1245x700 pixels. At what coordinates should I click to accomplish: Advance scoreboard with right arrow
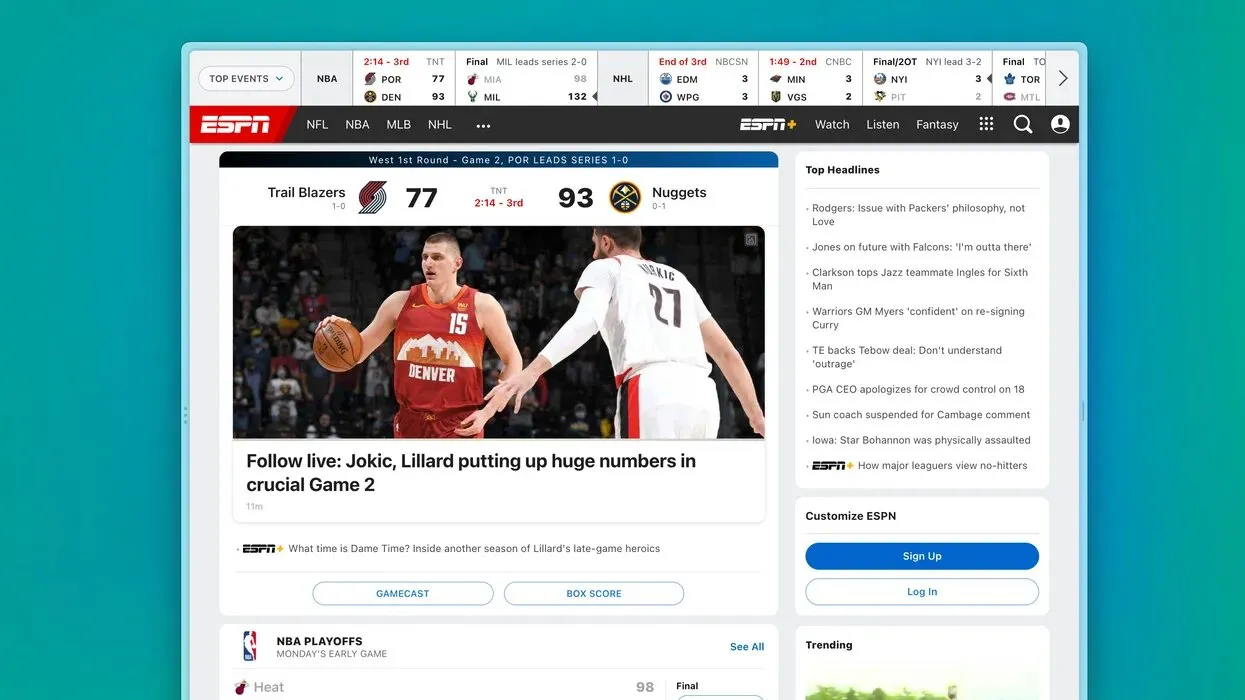pos(1062,78)
